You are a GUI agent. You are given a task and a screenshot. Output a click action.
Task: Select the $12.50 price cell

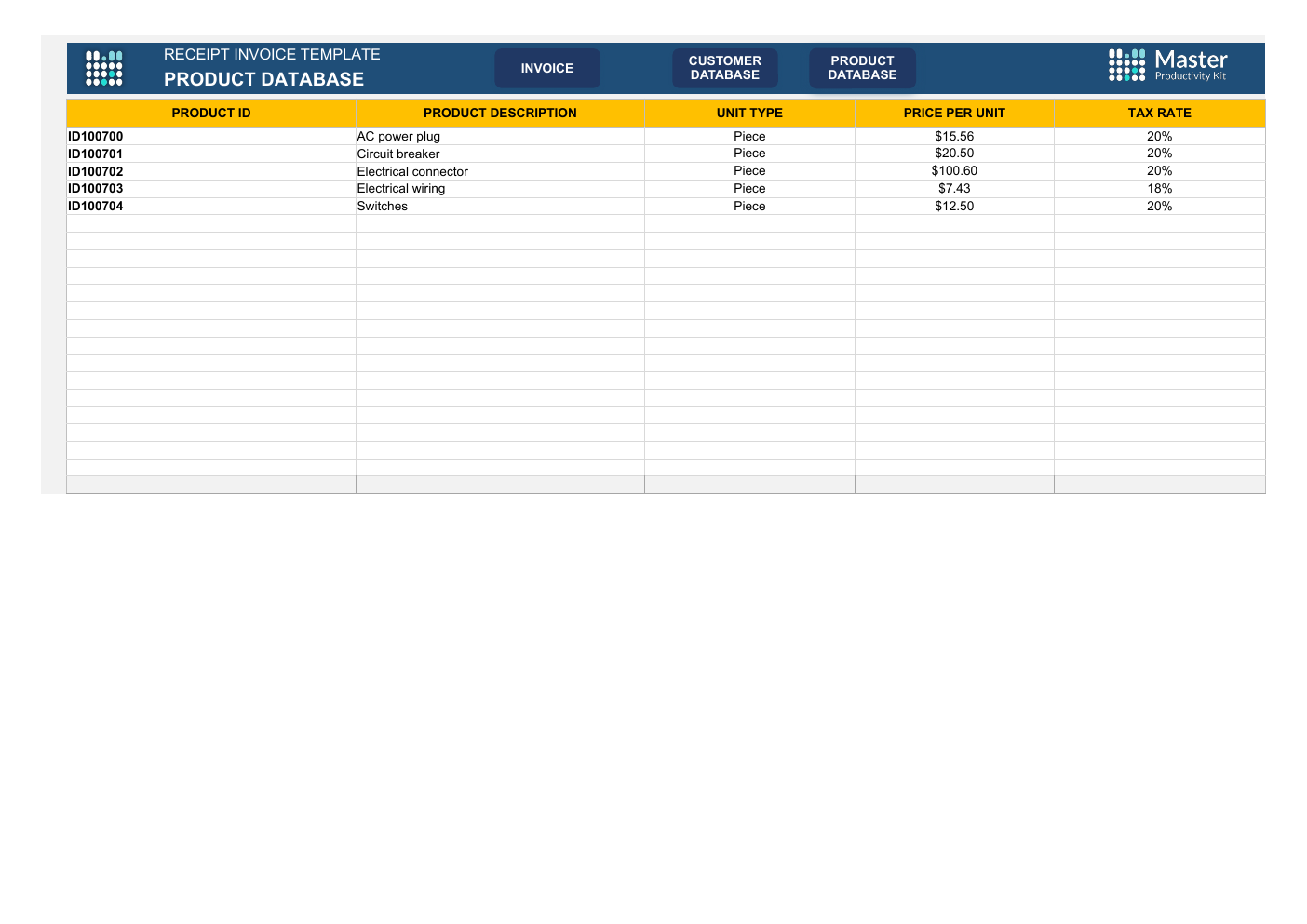954,207
